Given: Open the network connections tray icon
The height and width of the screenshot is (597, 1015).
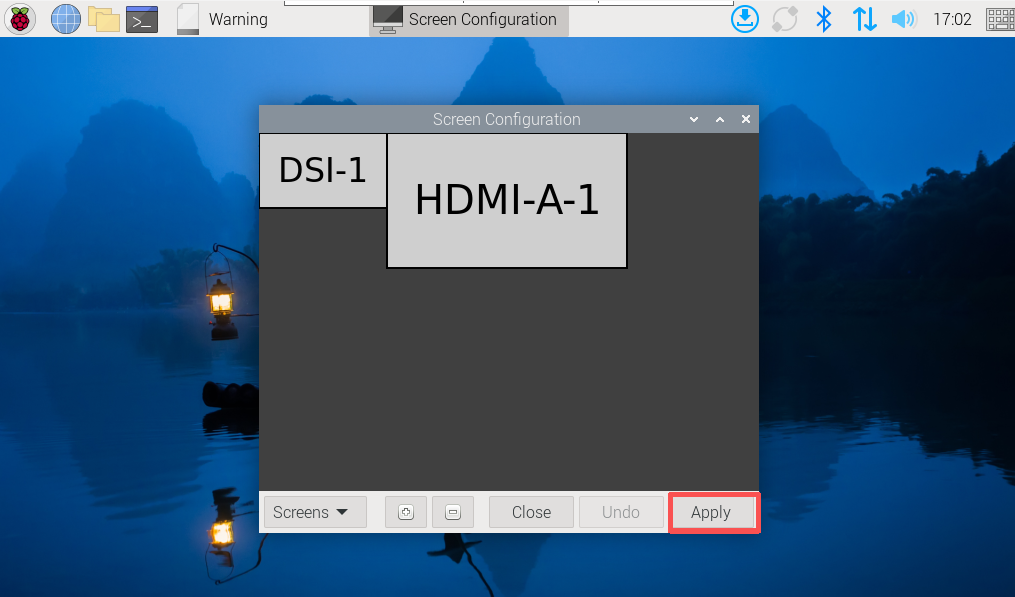Looking at the screenshot, I should pos(864,18).
